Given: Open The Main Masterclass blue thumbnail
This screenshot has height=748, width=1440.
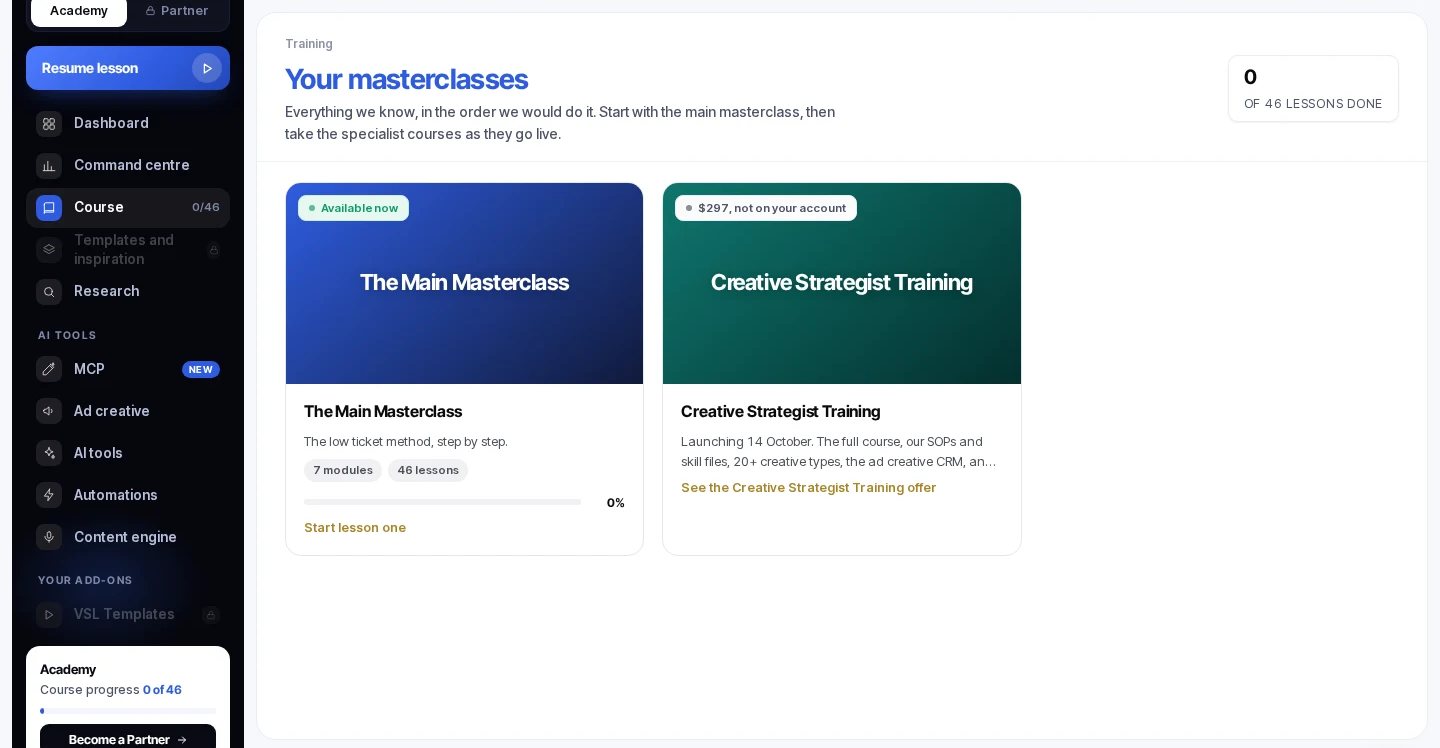Looking at the screenshot, I should 464,283.
